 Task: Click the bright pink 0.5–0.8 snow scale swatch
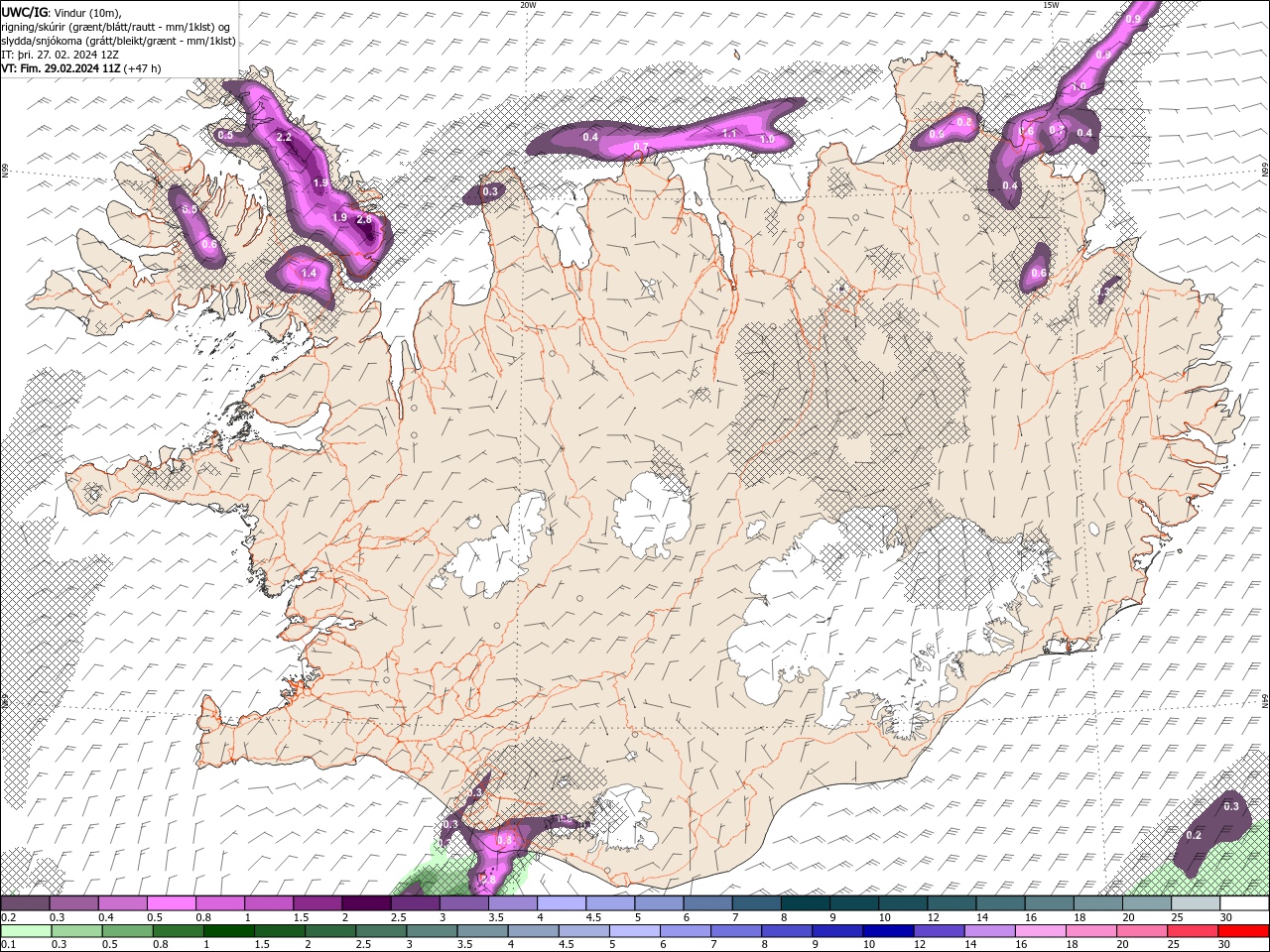(172, 903)
